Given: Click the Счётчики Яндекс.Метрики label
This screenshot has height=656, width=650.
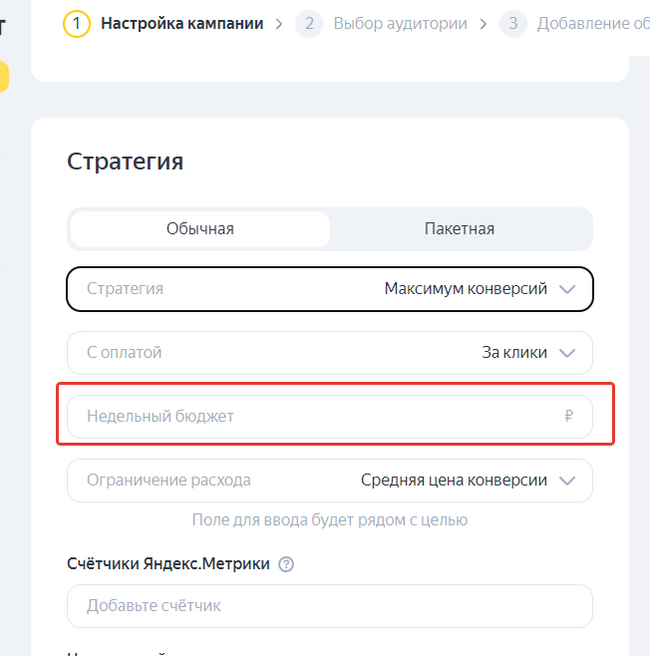Looking at the screenshot, I should pos(168,564).
